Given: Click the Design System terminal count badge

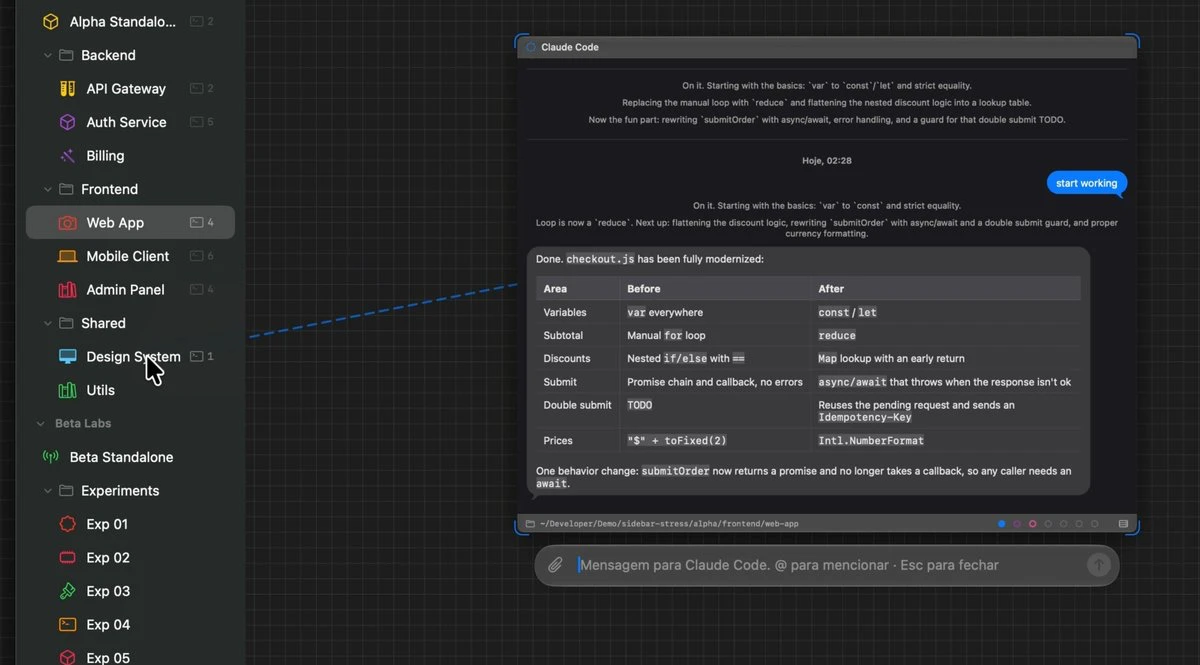Looking at the screenshot, I should [202, 357].
